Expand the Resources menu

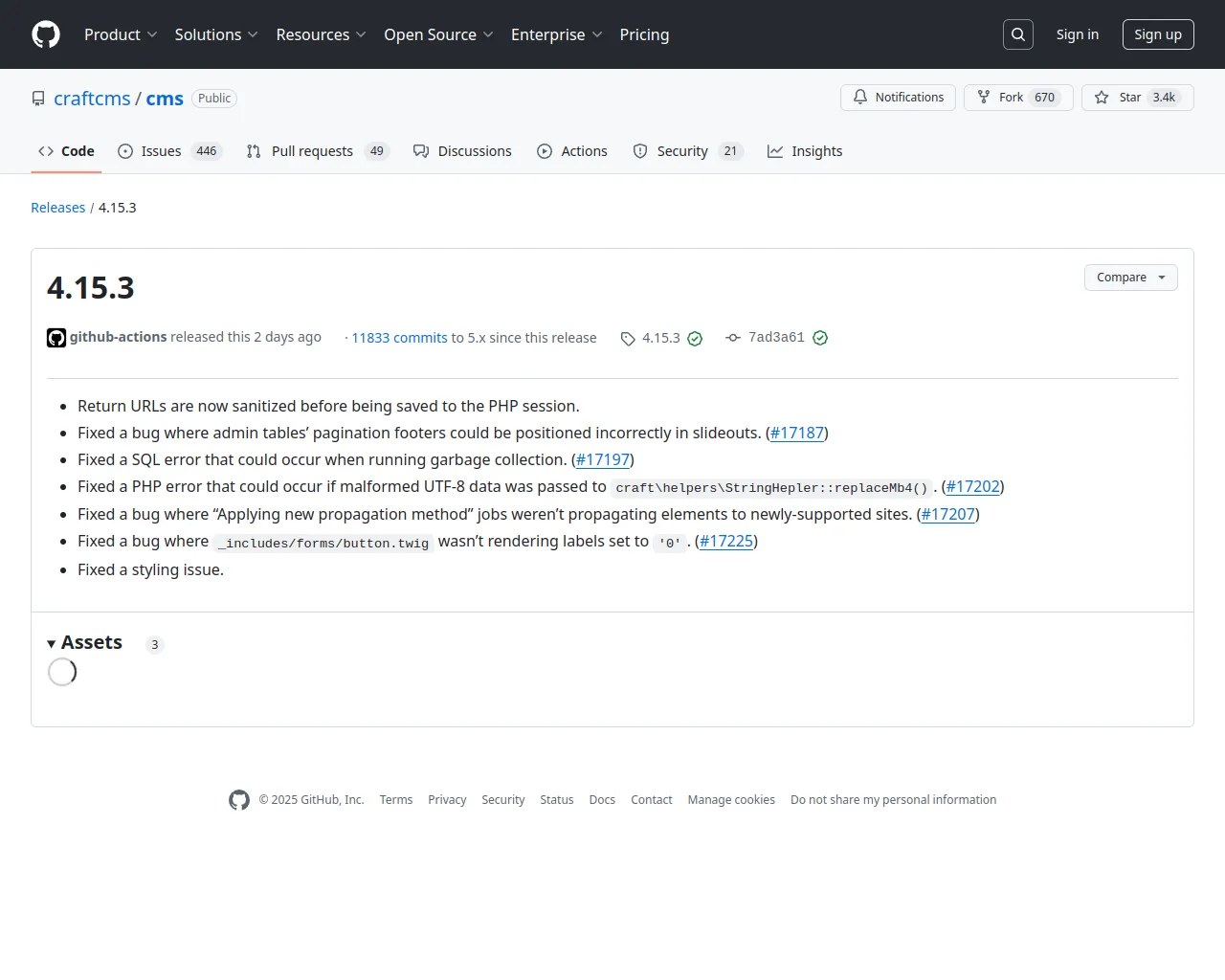pos(322,34)
